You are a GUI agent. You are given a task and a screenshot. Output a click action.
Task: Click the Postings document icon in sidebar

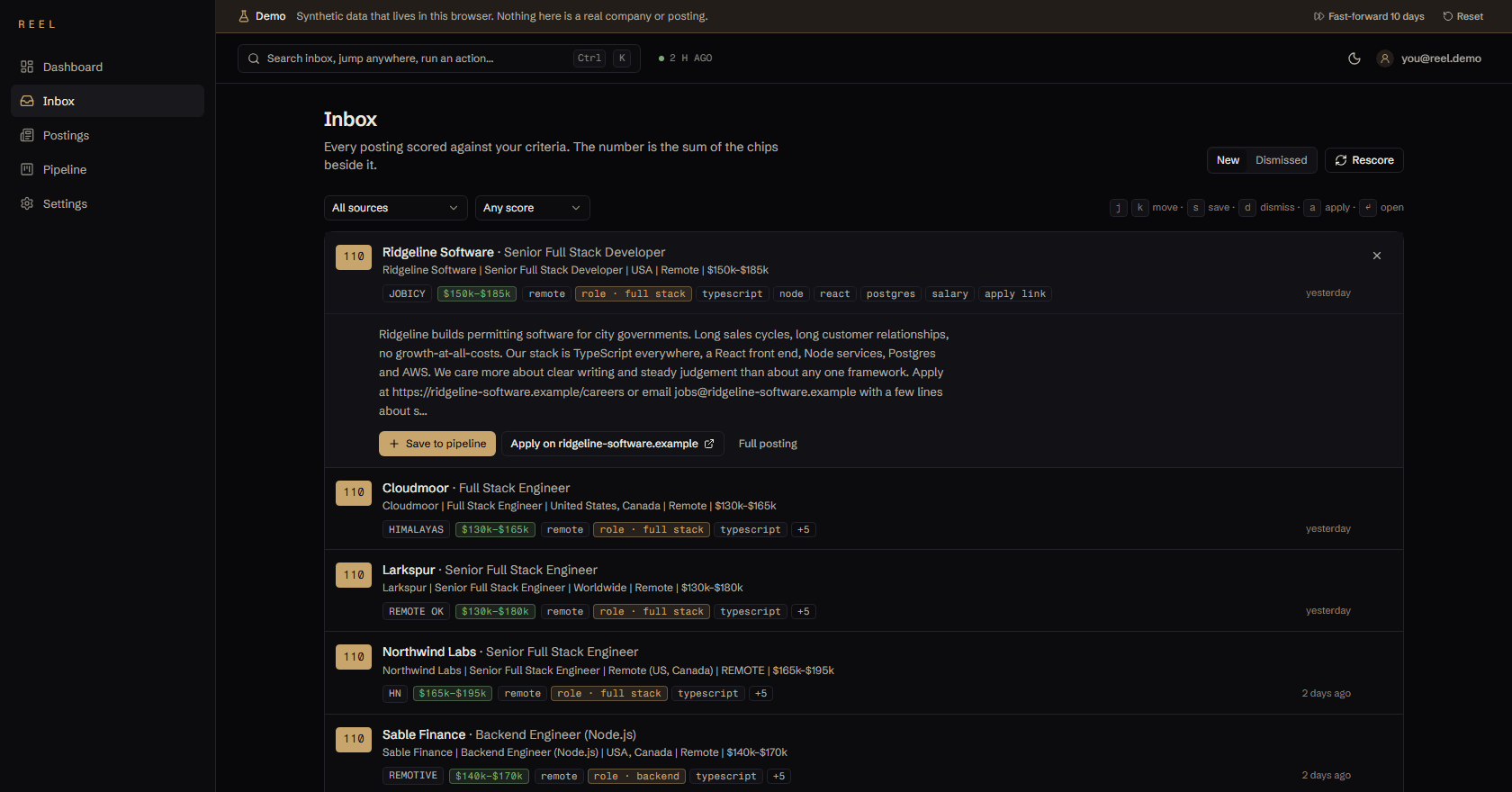coord(27,135)
